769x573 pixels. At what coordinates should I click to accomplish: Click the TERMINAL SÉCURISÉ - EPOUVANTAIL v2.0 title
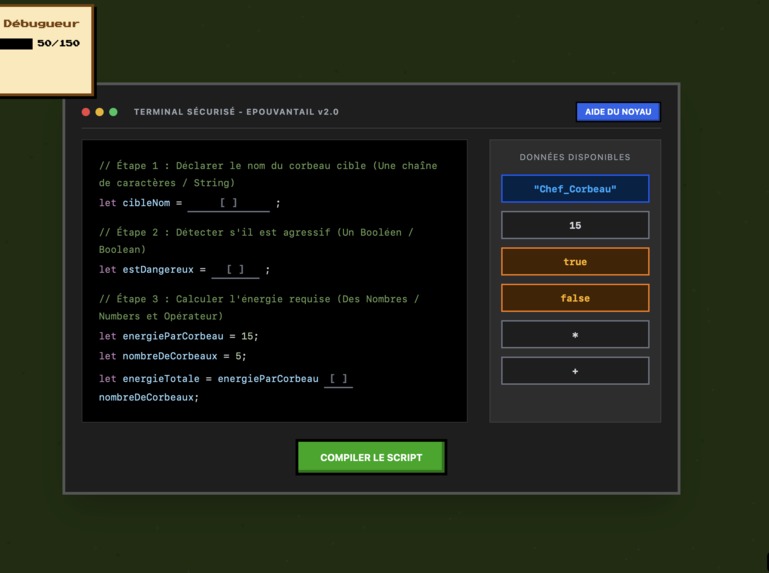point(236,112)
